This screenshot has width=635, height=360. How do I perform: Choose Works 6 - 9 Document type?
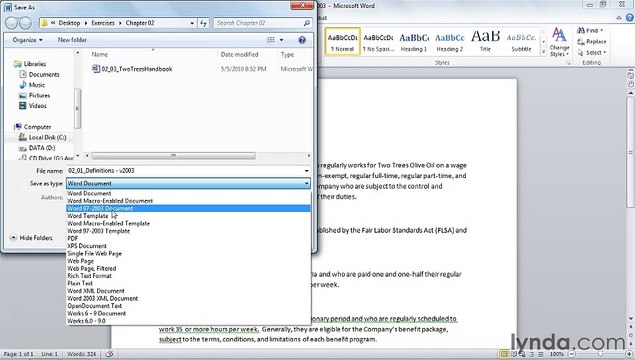(x=188, y=313)
